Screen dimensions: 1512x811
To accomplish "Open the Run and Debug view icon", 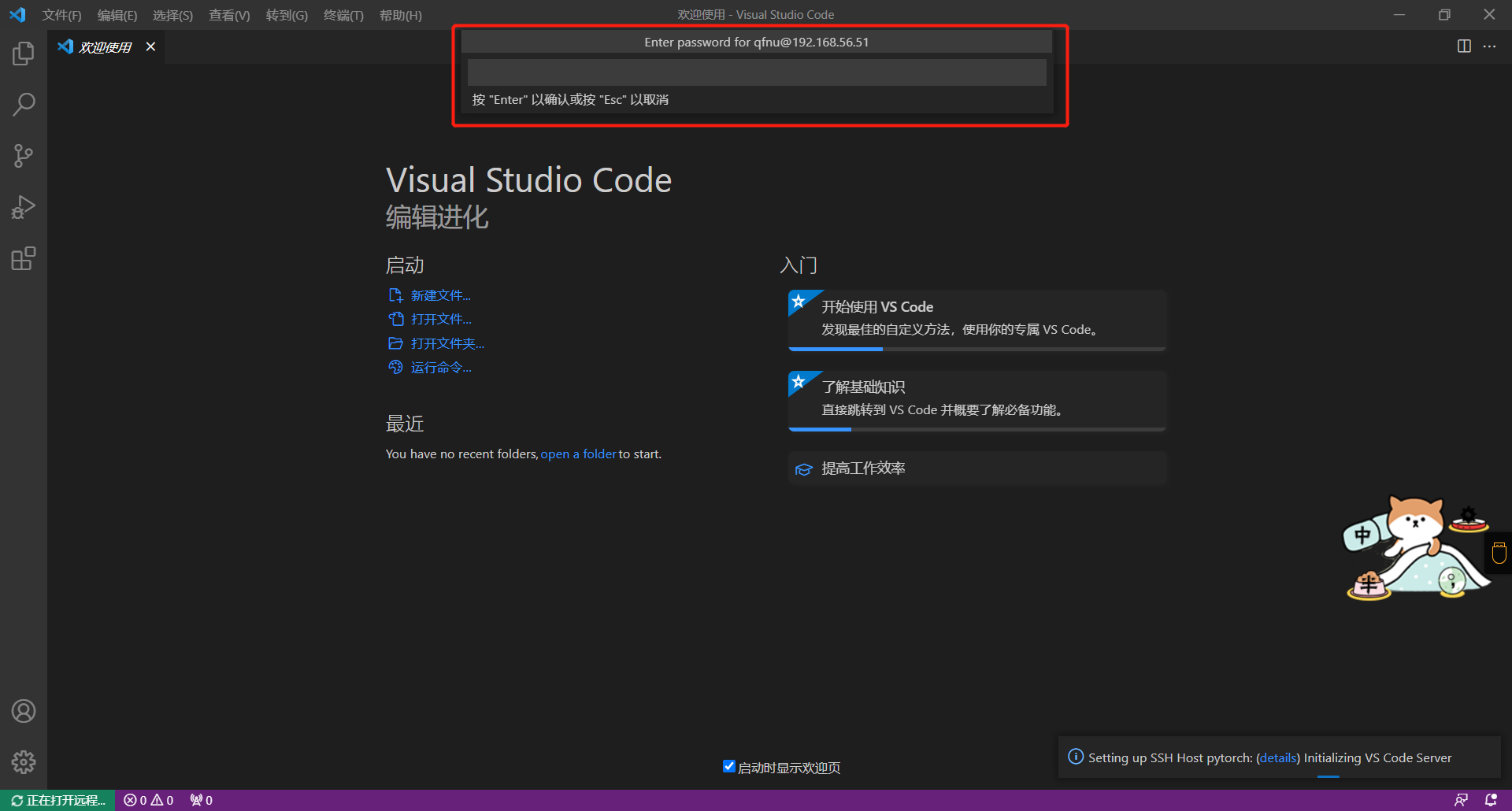I will (x=24, y=207).
